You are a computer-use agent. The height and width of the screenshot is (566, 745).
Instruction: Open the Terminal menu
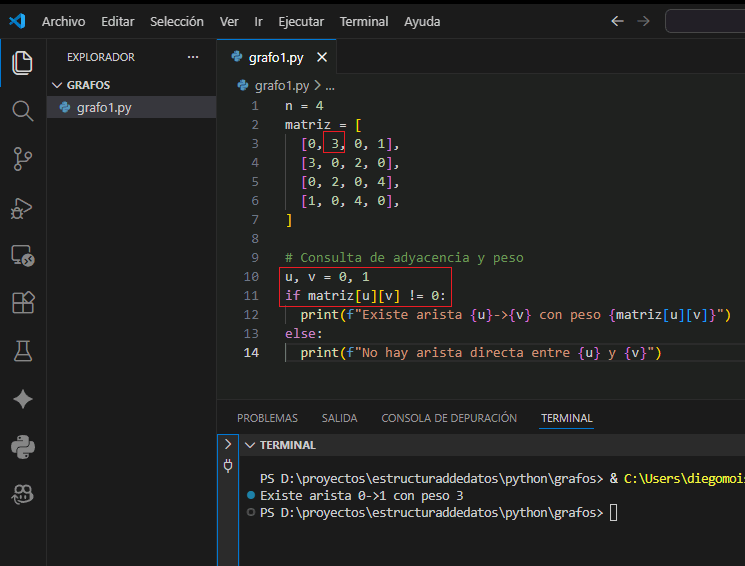click(x=364, y=21)
